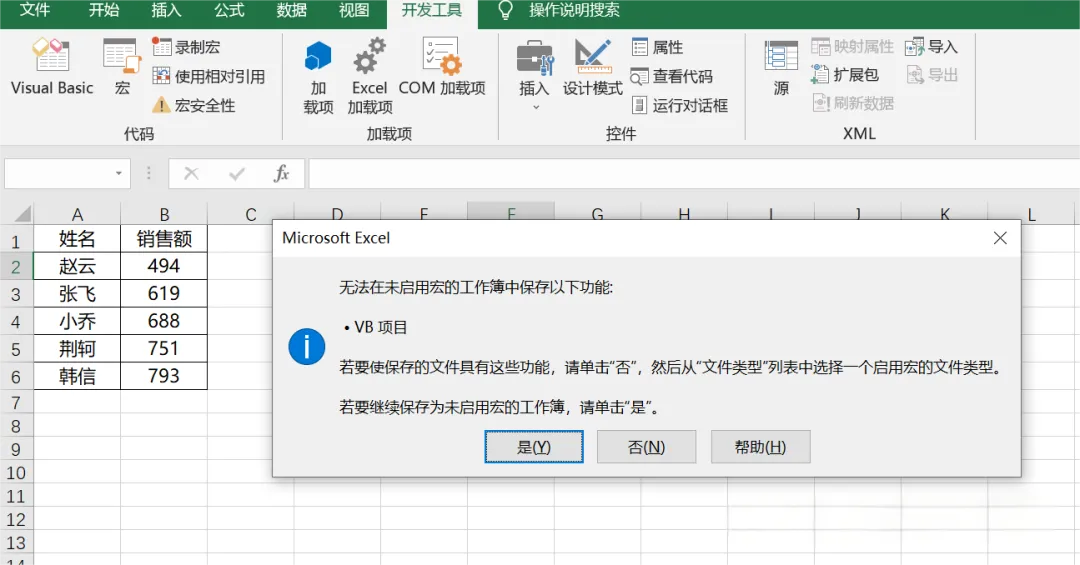
Task: Select column C header
Action: coord(251,214)
